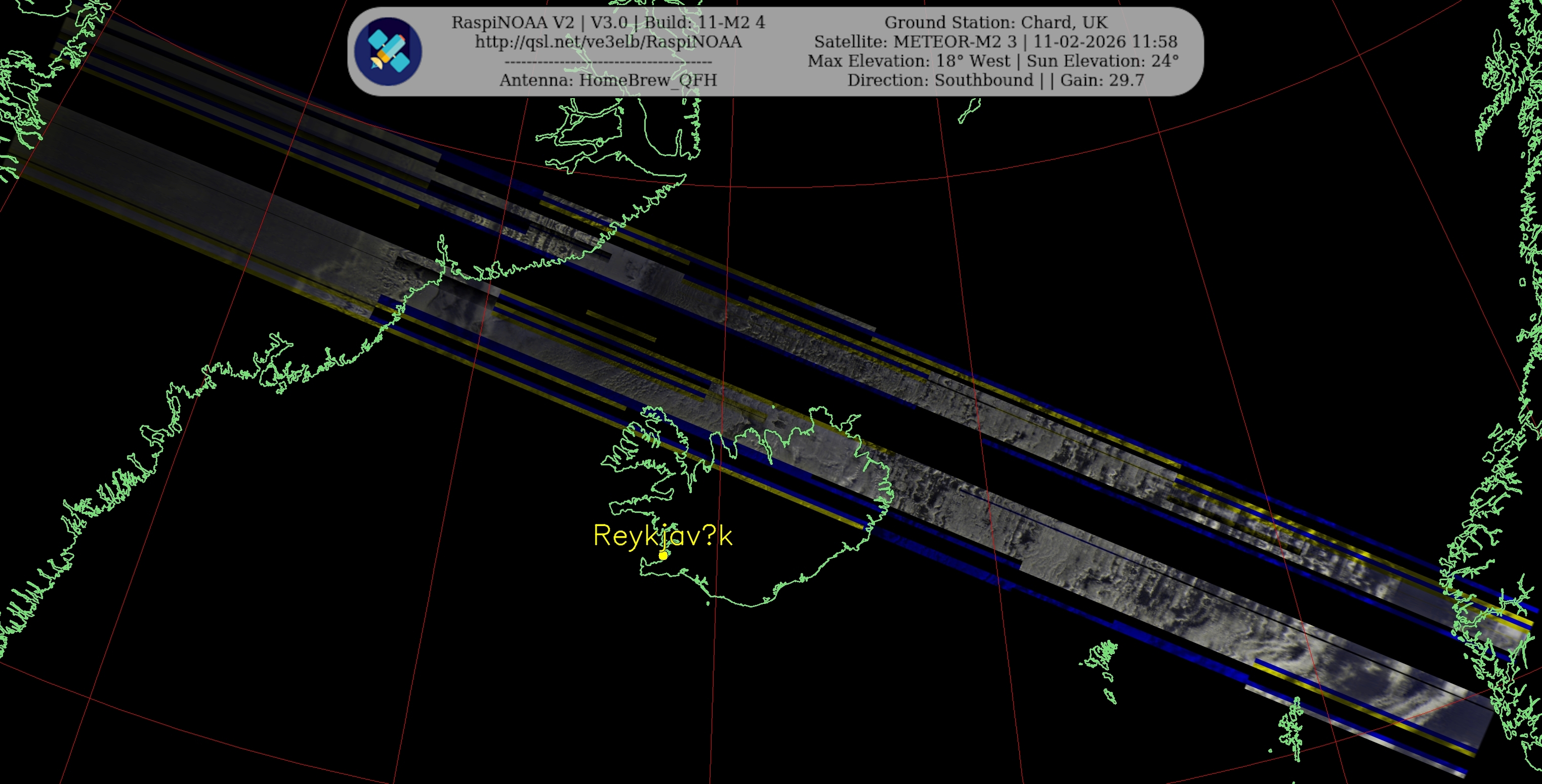Click the Ground Station: Chard, UK text

click(995, 23)
